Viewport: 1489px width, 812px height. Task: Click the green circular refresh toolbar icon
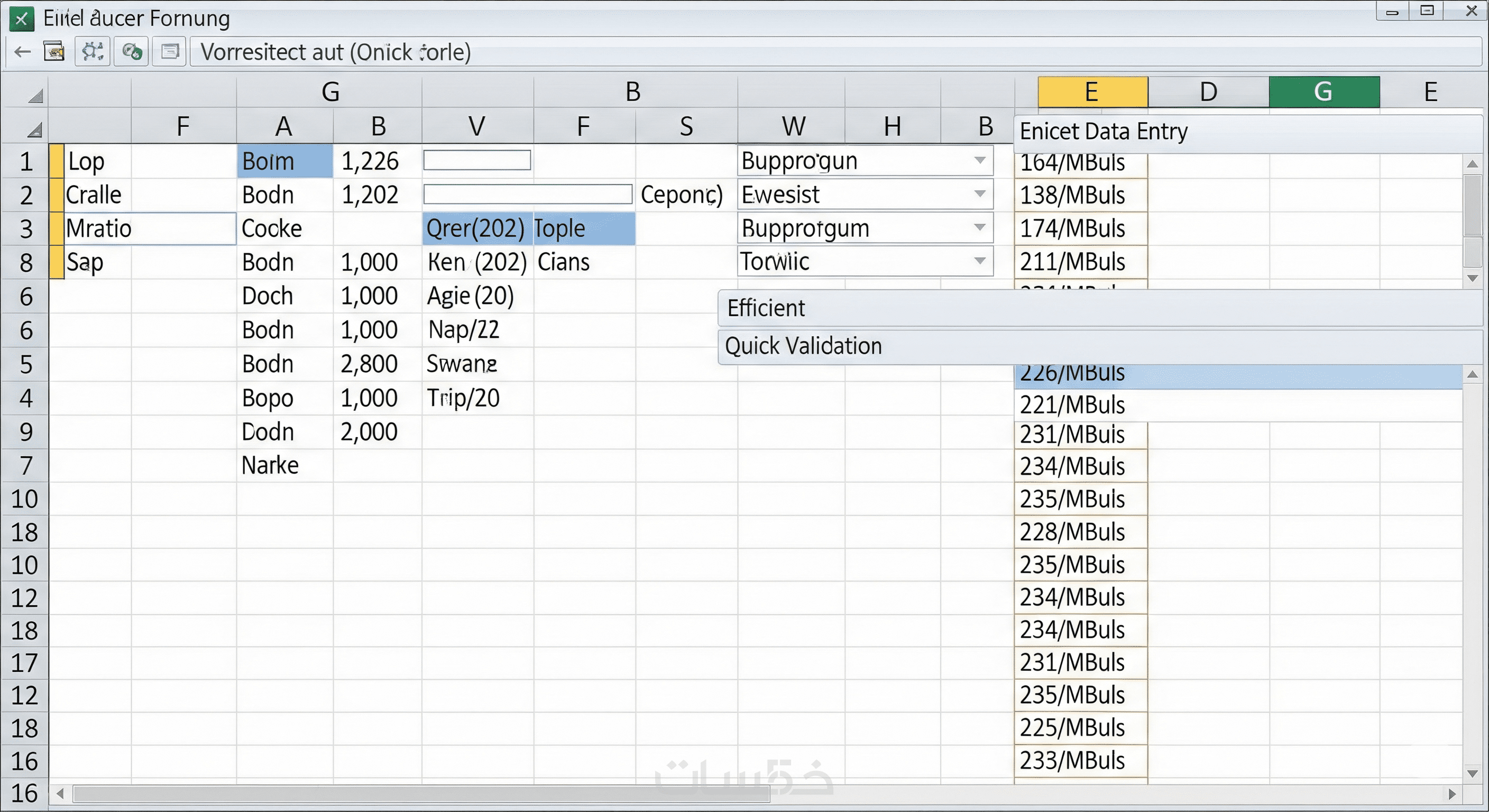tap(131, 52)
